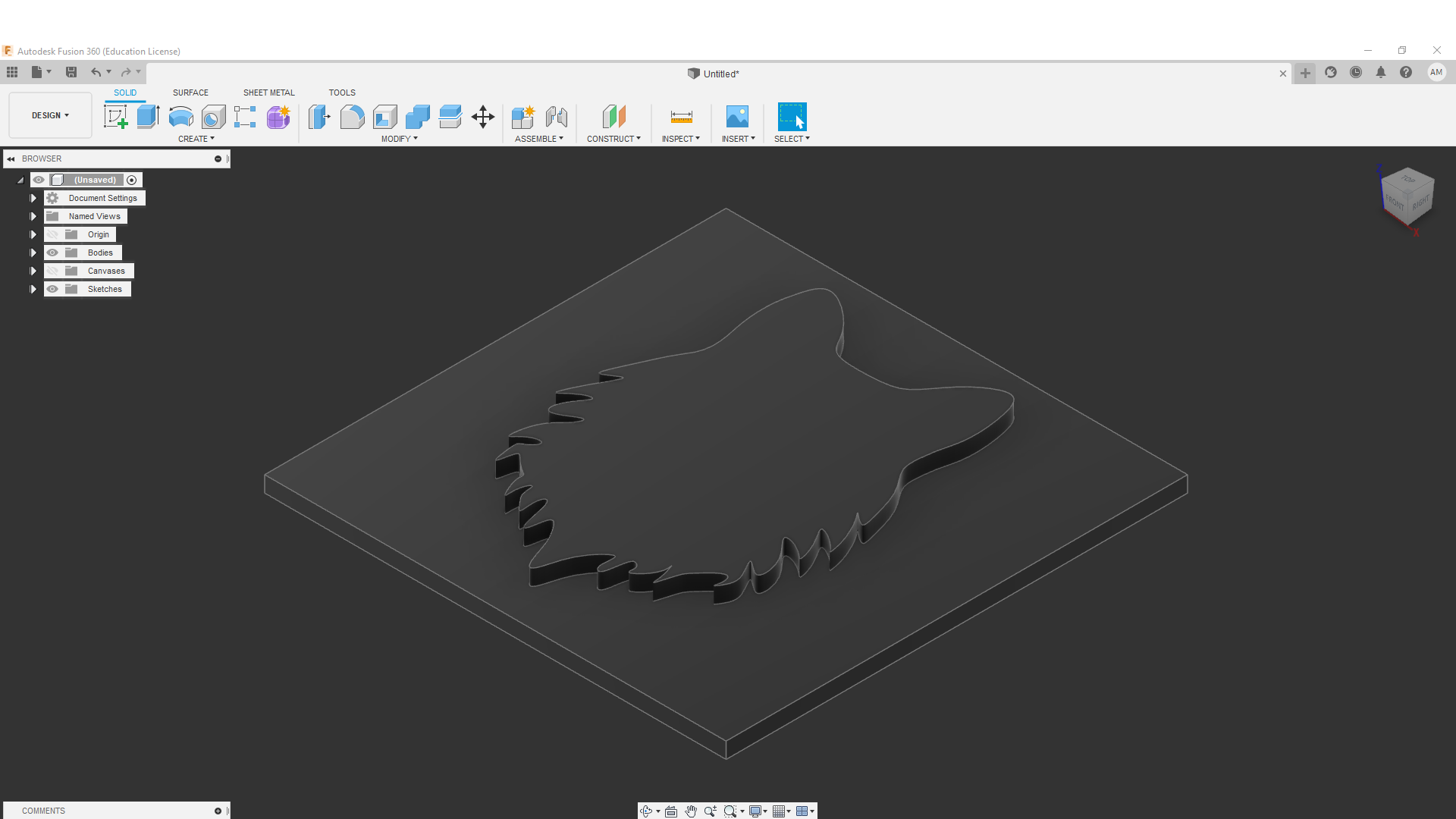Show the Canvases folder visibility
Image resolution: width=1456 pixels, height=819 pixels.
(x=52, y=271)
